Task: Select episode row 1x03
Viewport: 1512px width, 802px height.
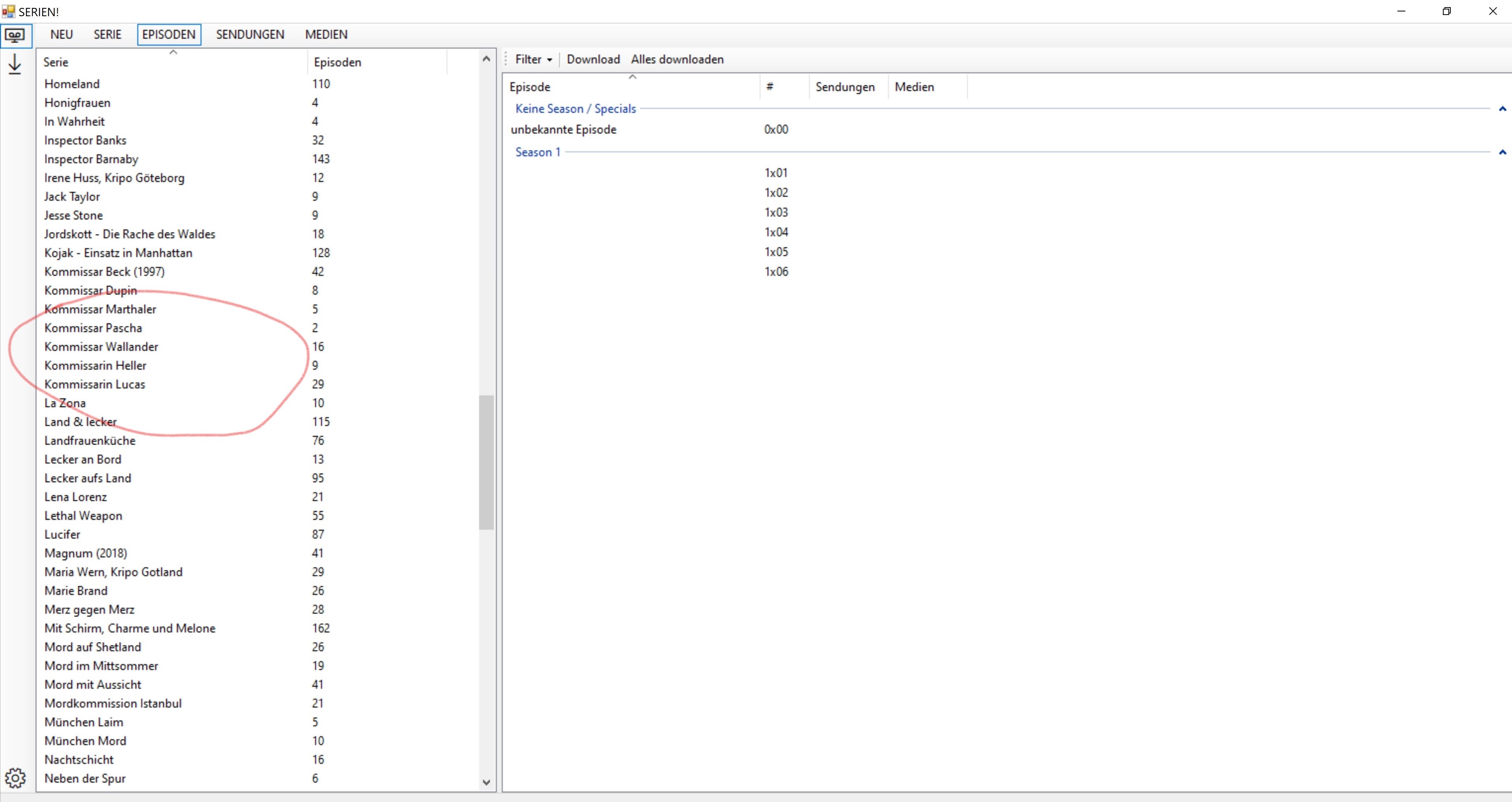Action: click(776, 212)
